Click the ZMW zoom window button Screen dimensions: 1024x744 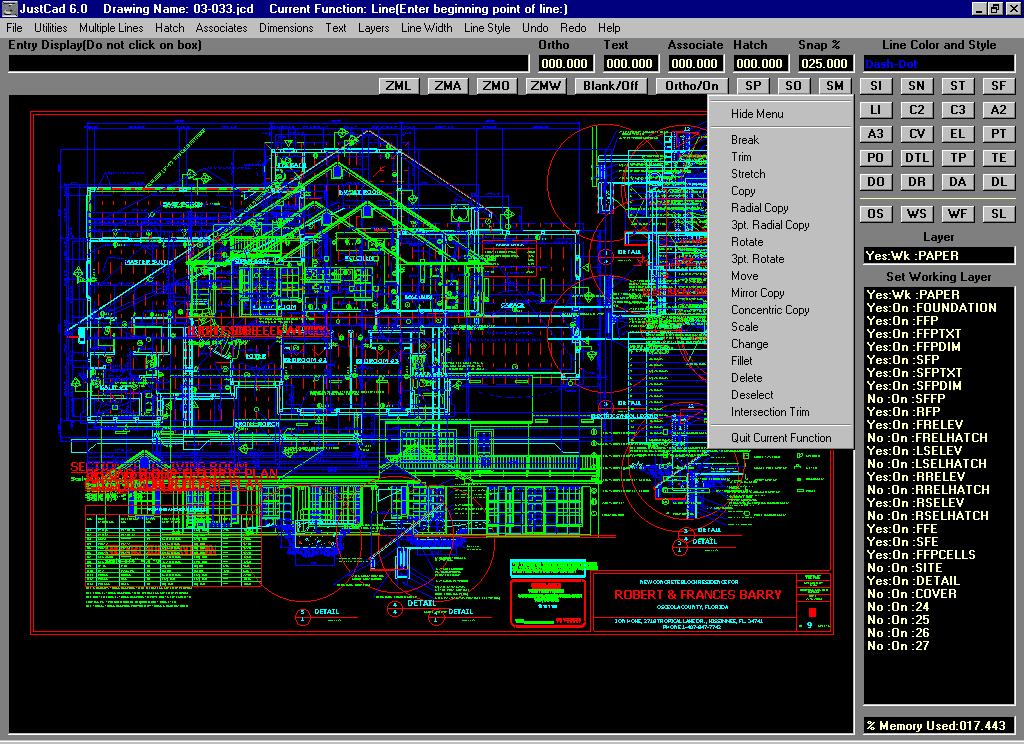click(545, 86)
